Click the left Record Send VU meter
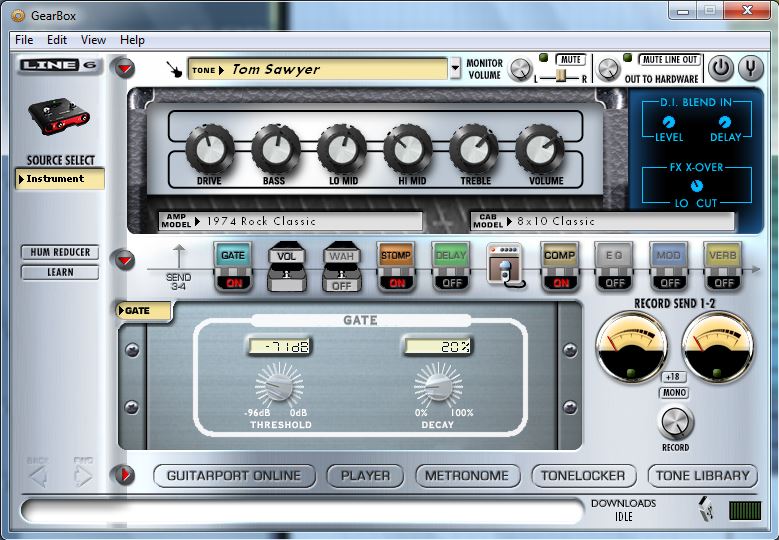 coord(631,347)
